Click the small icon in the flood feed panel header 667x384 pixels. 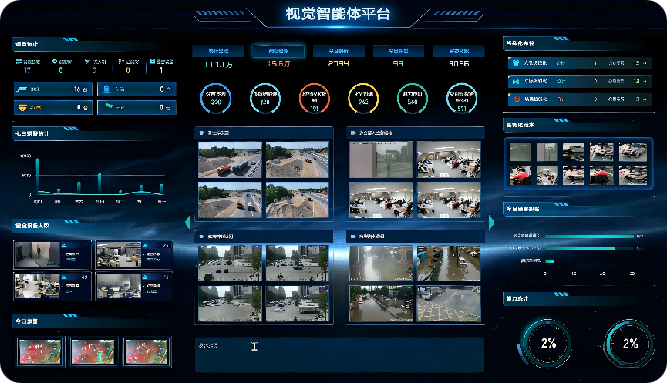coord(353,236)
